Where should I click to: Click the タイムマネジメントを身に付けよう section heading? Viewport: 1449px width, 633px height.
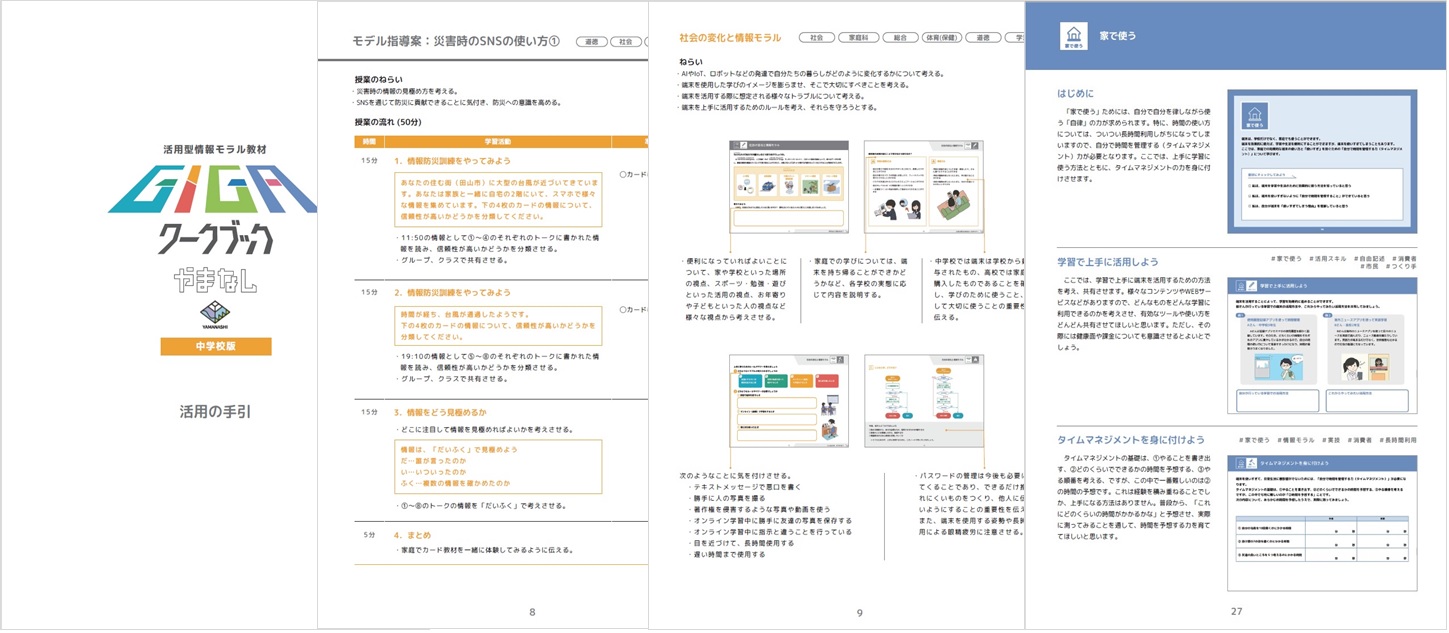coord(1132,439)
